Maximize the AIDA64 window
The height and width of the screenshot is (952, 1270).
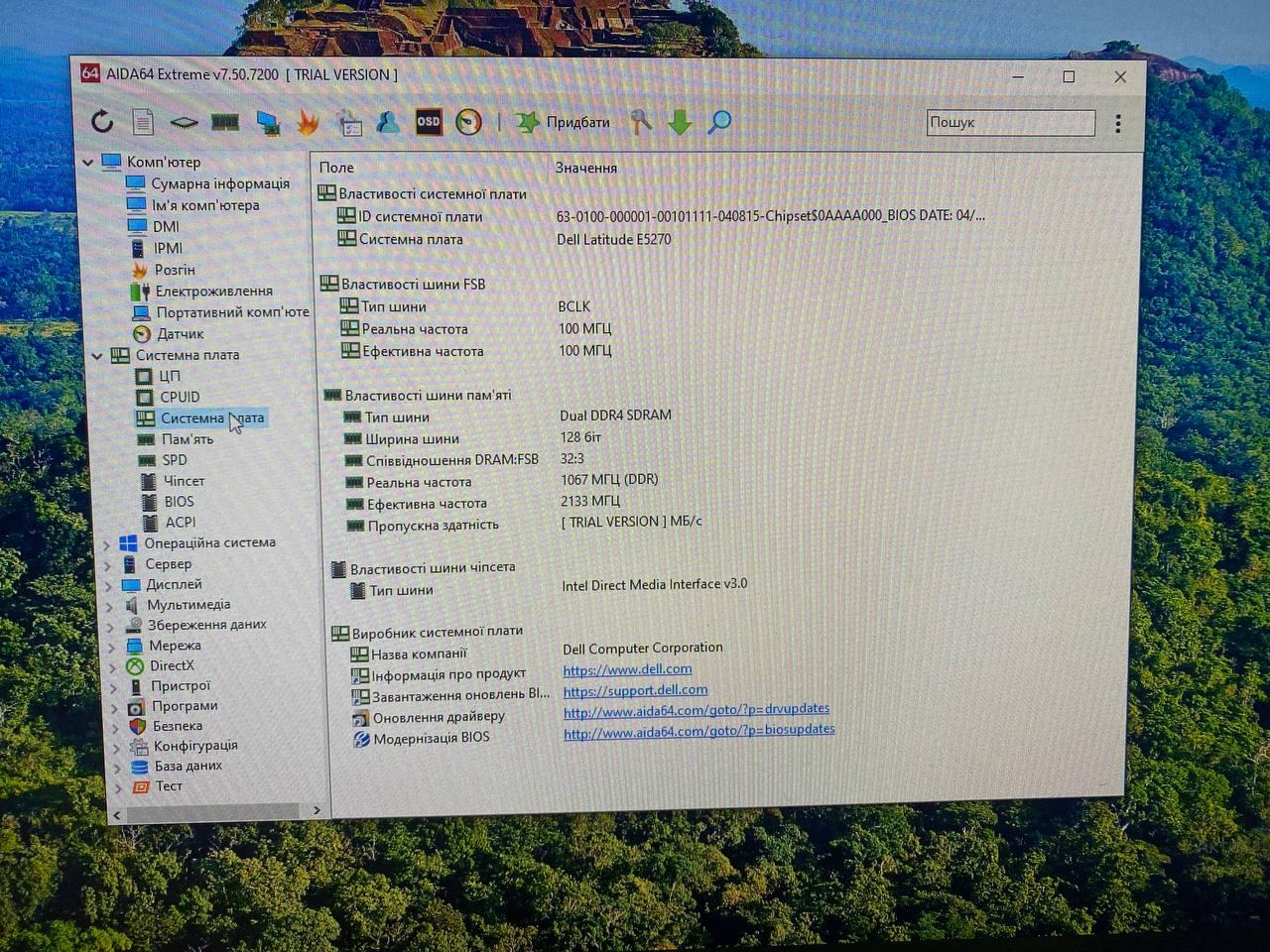click(x=1069, y=76)
